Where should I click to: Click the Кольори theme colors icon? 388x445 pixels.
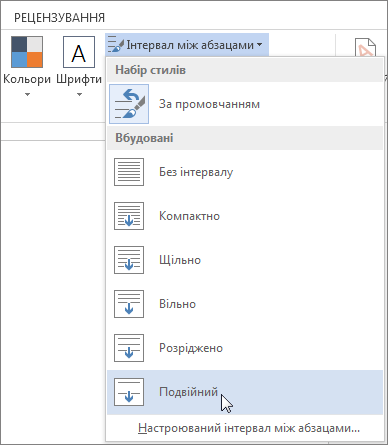[27, 52]
